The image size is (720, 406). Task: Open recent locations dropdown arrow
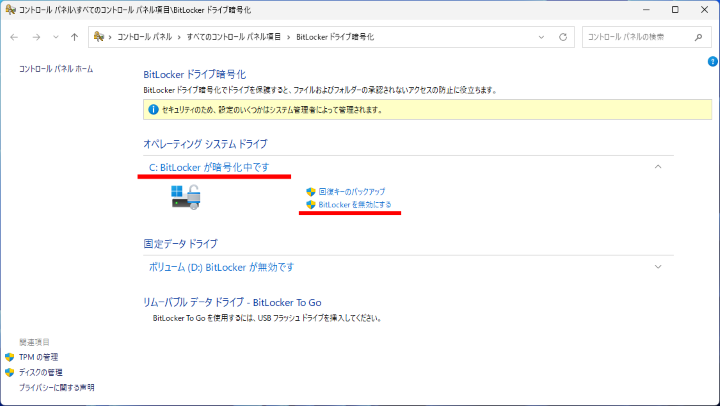[x=55, y=37]
